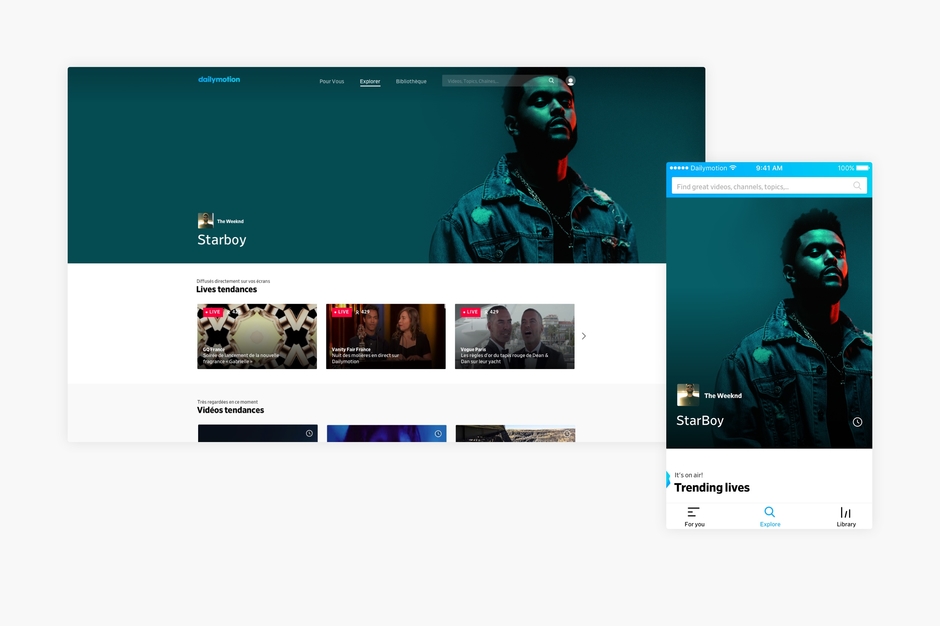The image size is (940, 626).
Task: Open the Vogue Paris live thumbnail
Action: (x=515, y=336)
